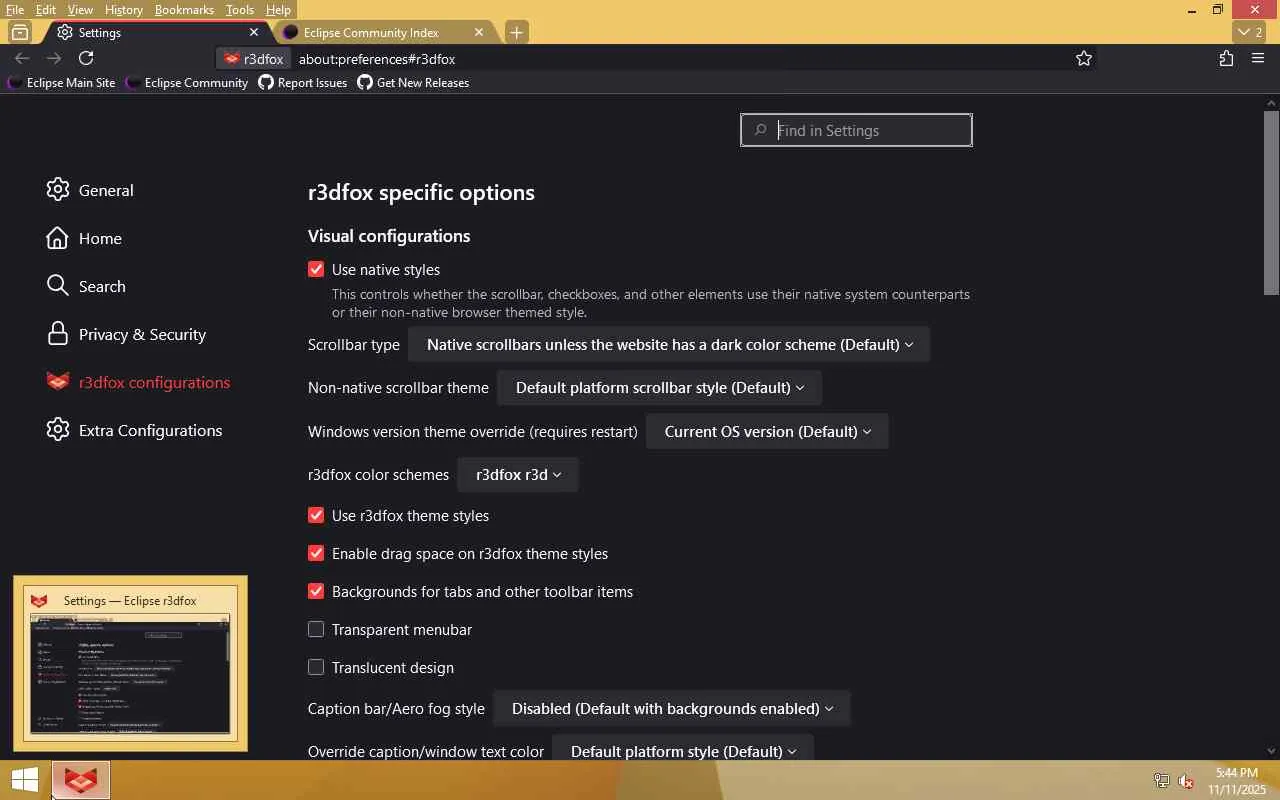The height and width of the screenshot is (800, 1280).
Task: Click the 'r3dfox specific options' heading
Action: click(421, 192)
